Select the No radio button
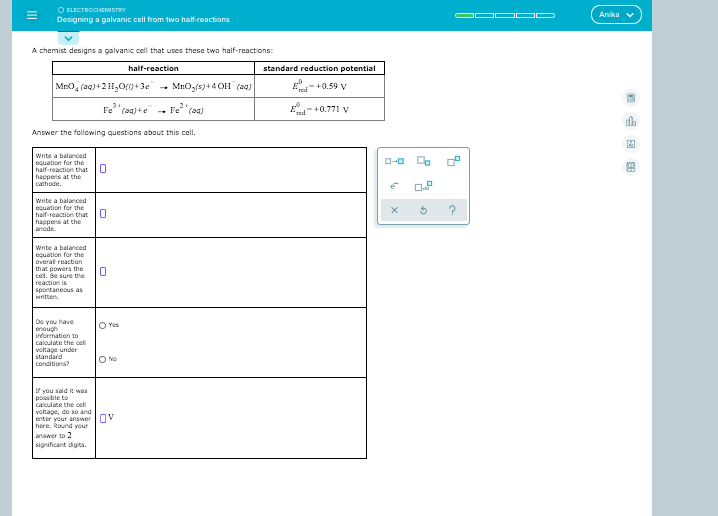Screen dimensions: 718x516 click(103, 359)
